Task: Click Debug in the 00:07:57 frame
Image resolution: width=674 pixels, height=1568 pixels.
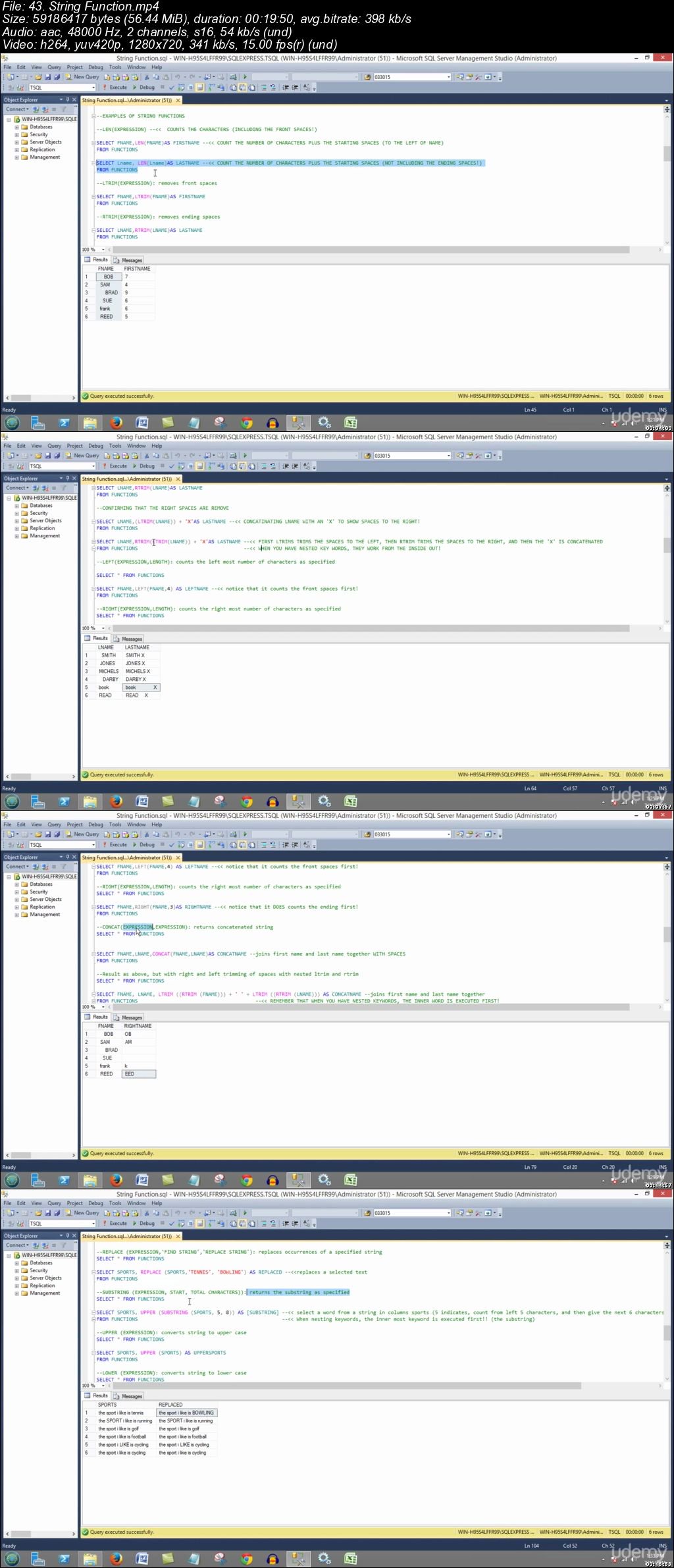Action: (x=143, y=466)
